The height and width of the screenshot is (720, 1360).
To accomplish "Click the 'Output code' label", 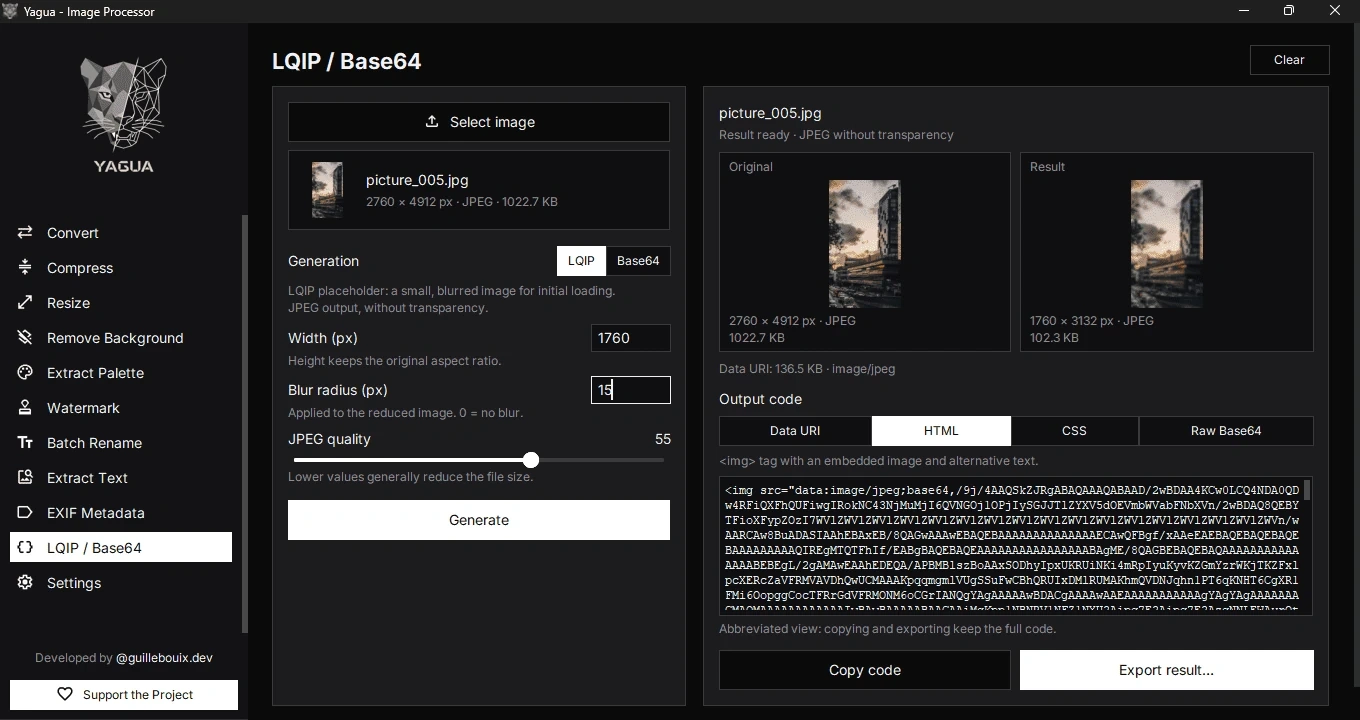I will pos(760,399).
